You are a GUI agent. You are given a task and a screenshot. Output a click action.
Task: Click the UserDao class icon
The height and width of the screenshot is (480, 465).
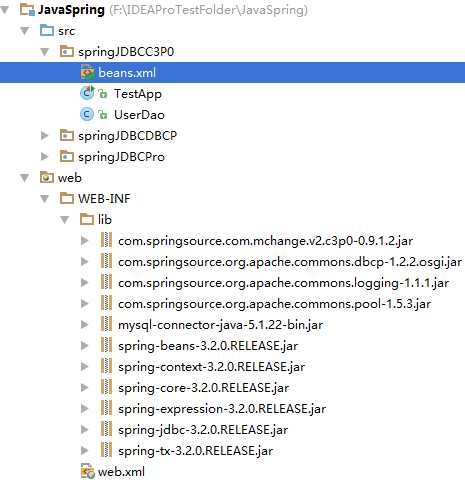pos(87,114)
